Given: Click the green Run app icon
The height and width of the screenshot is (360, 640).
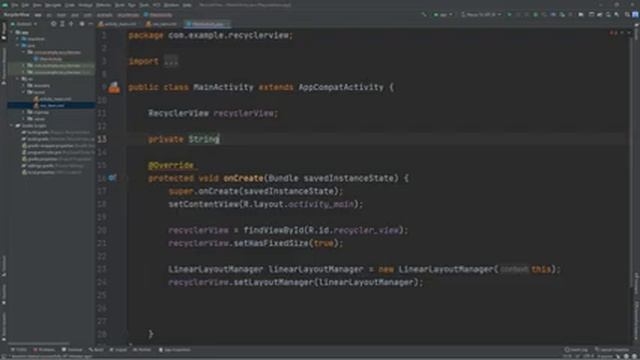Looking at the screenshot, I should 509,15.
